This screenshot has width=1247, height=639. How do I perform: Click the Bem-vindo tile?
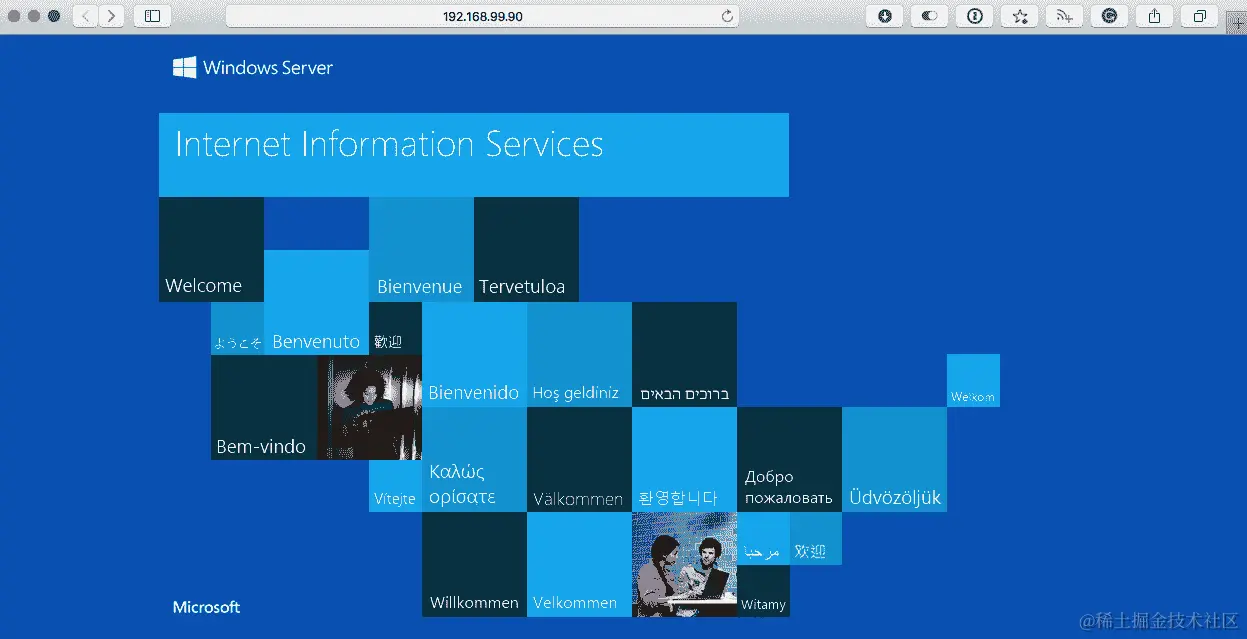tap(264, 407)
